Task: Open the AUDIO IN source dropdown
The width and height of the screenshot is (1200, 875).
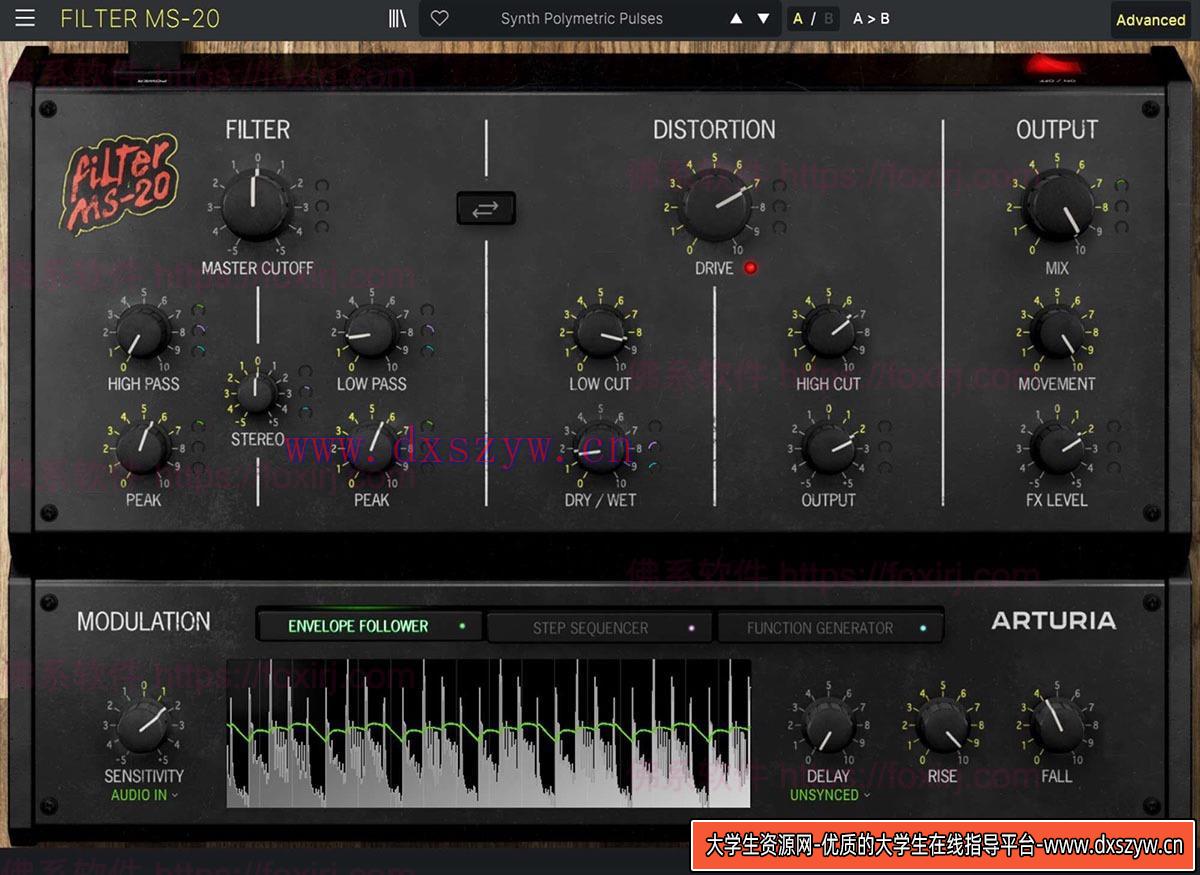Action: [x=145, y=795]
